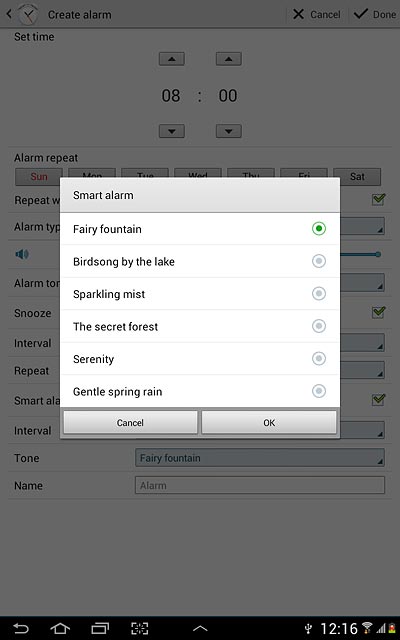Toggle the Snooze checkbox
400x640 pixels.
coord(378,312)
